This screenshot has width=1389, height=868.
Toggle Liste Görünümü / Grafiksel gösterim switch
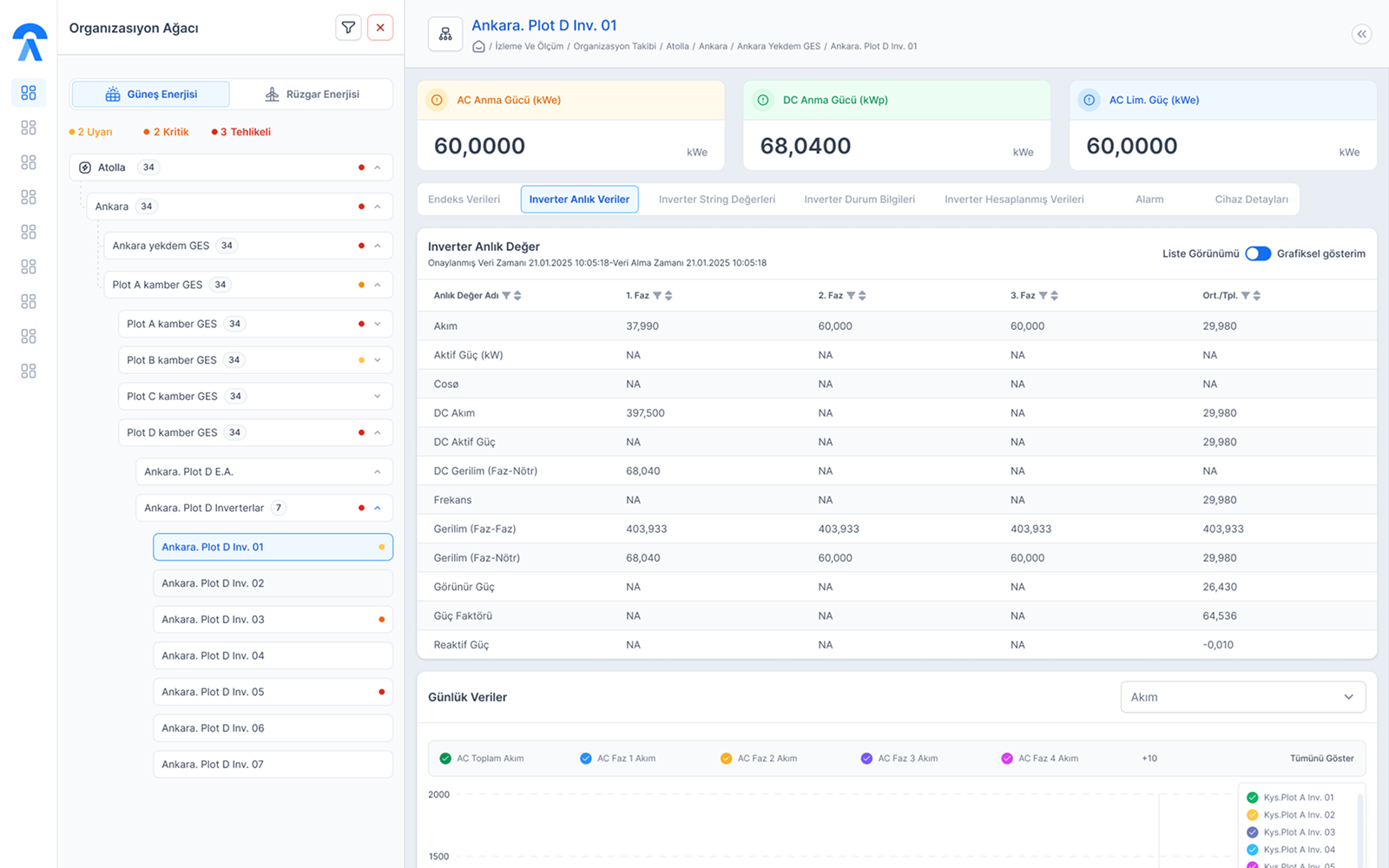(x=1258, y=253)
